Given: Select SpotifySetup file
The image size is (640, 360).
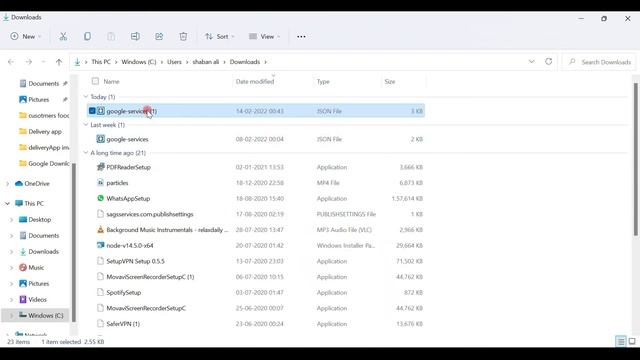Looking at the screenshot, I should pyautogui.click(x=256, y=293).
